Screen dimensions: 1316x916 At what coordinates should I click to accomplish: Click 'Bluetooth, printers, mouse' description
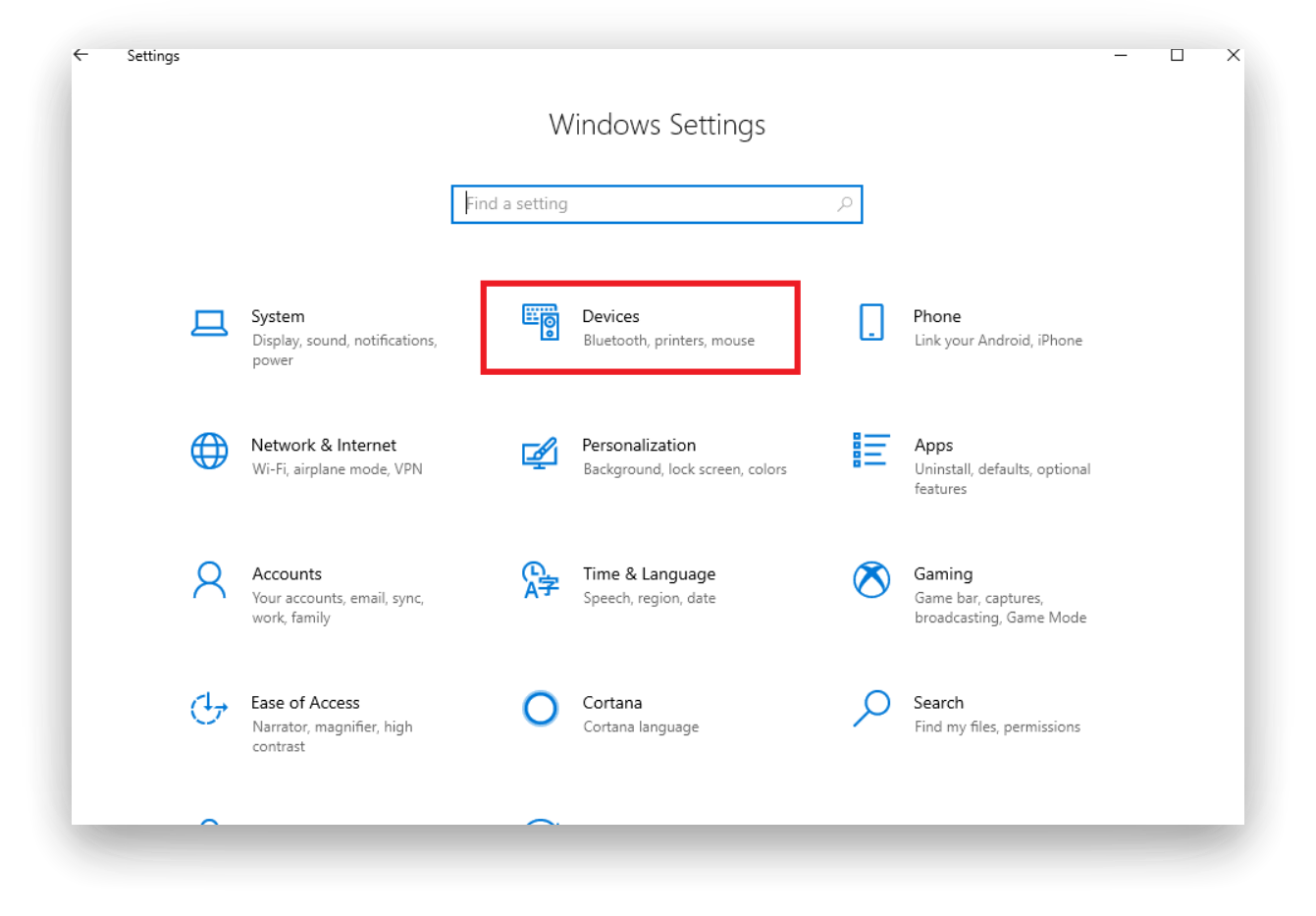pyautogui.click(x=669, y=341)
